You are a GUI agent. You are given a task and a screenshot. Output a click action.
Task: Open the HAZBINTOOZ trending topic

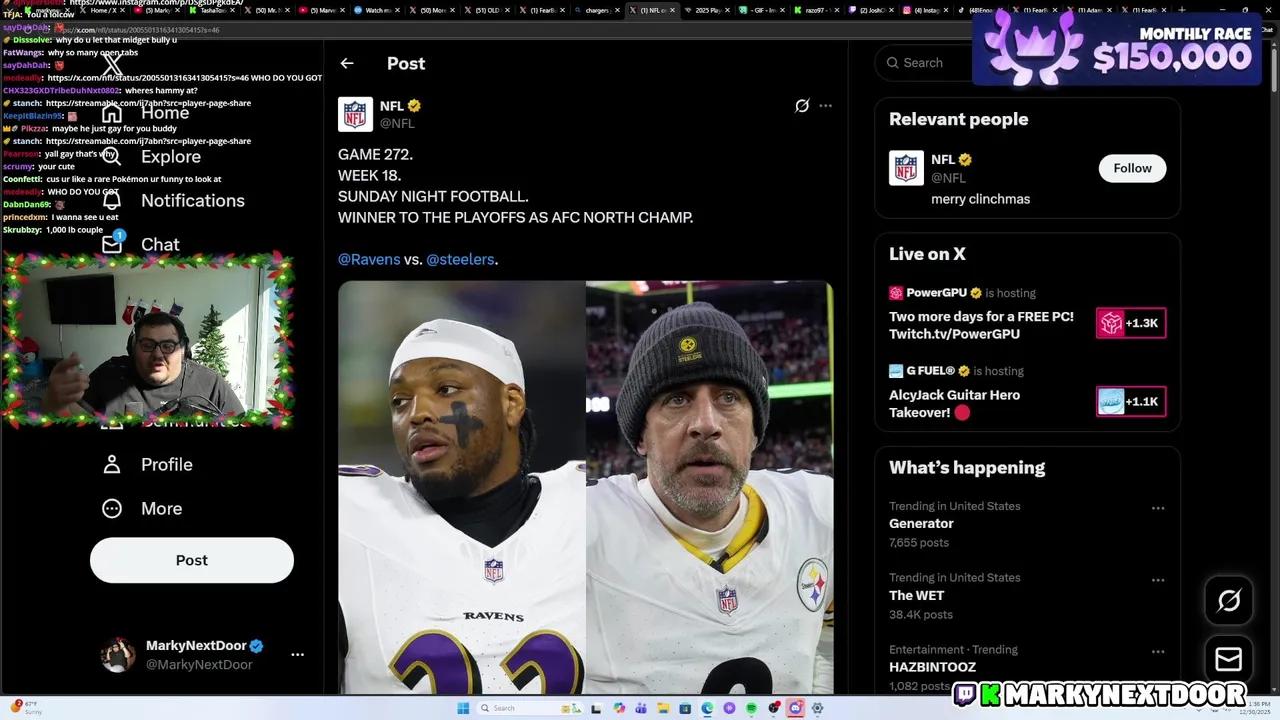932,667
